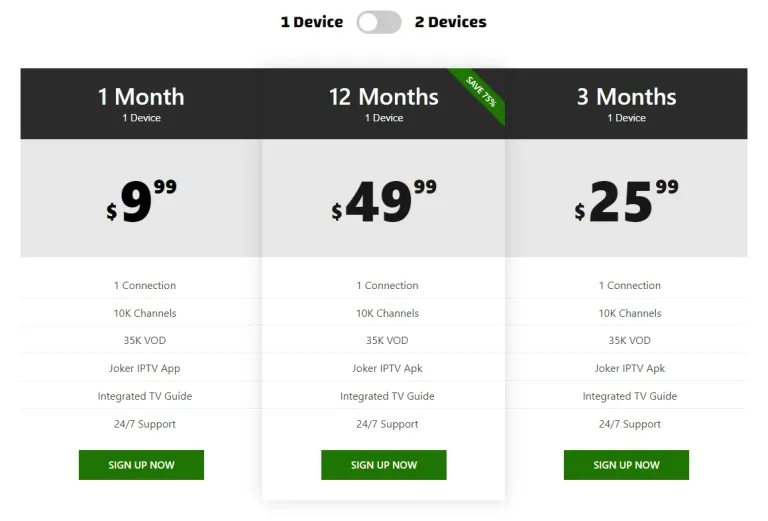Click 'Joker IPTV Apk' in 3 Months plan
The image size is (768, 521).
[629, 368]
